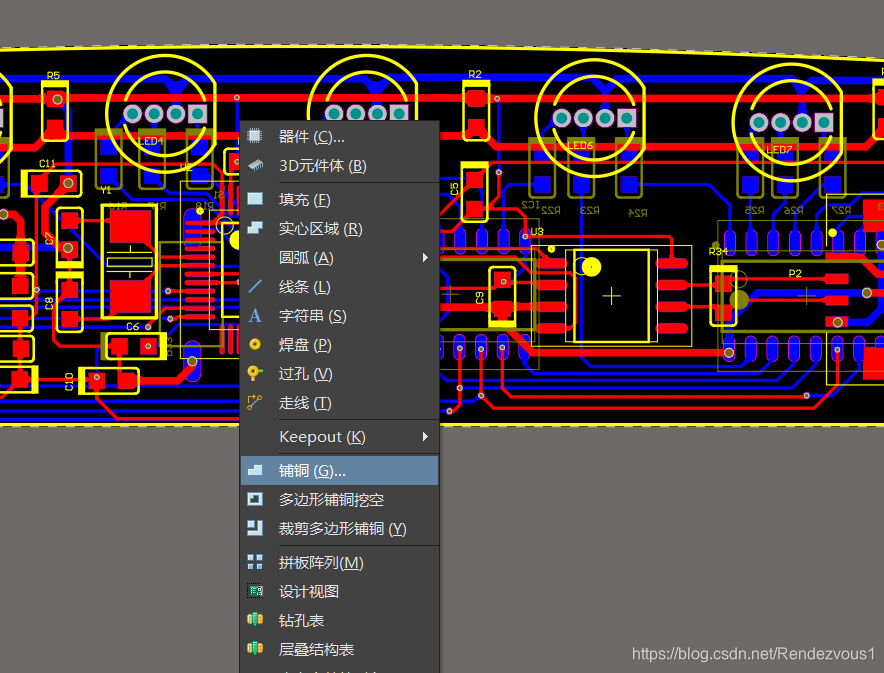Click the R5 resistor footprint

point(55,111)
